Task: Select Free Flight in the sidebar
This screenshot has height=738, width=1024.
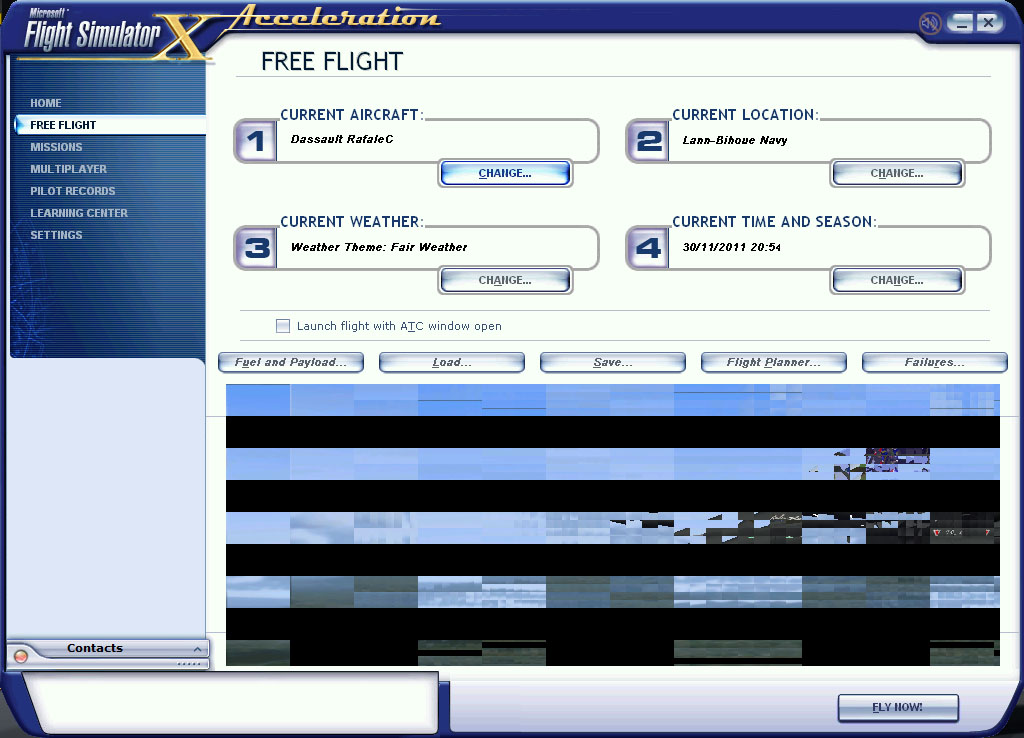Action: [110, 125]
